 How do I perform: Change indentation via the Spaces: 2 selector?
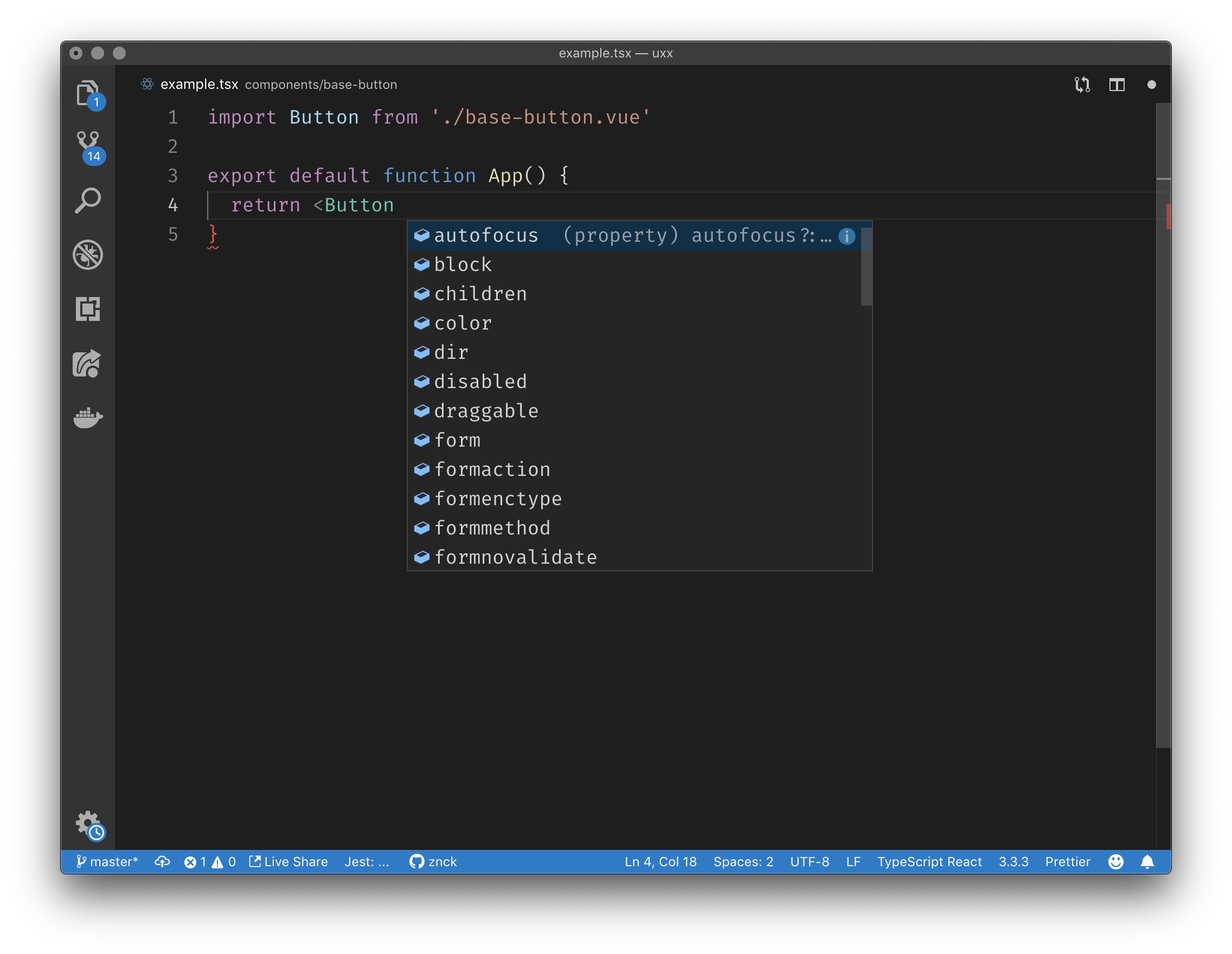coord(743,861)
